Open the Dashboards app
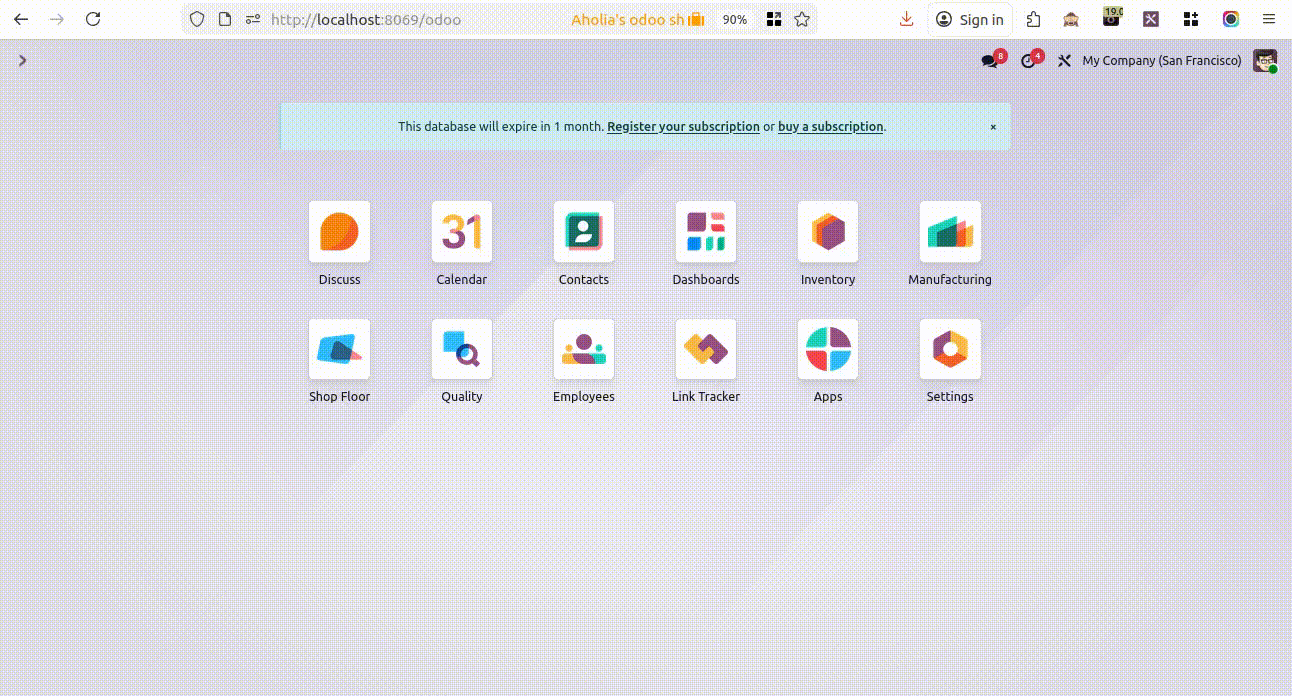The image size is (1292, 696). point(706,232)
